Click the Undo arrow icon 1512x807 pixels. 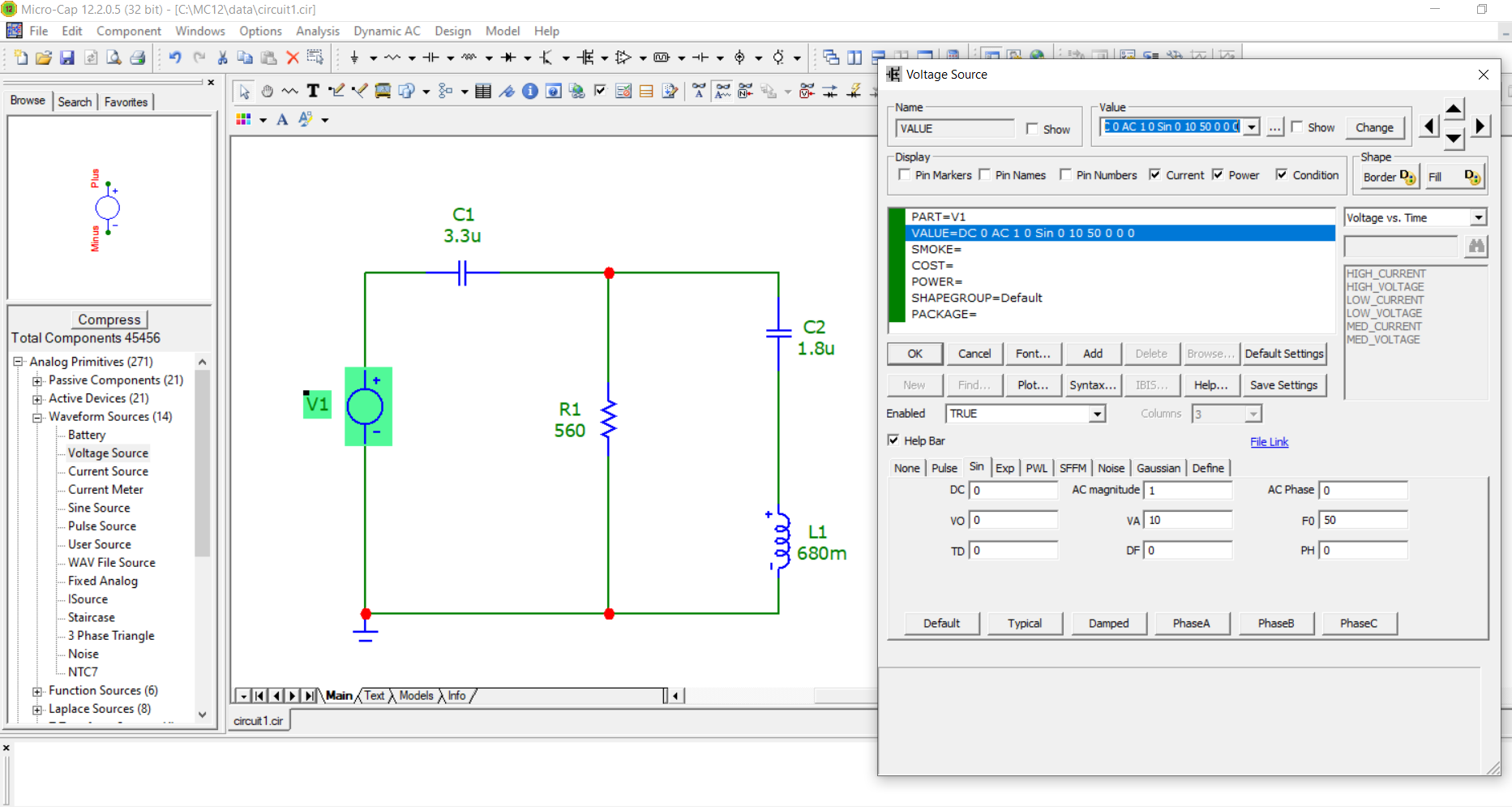click(175, 58)
